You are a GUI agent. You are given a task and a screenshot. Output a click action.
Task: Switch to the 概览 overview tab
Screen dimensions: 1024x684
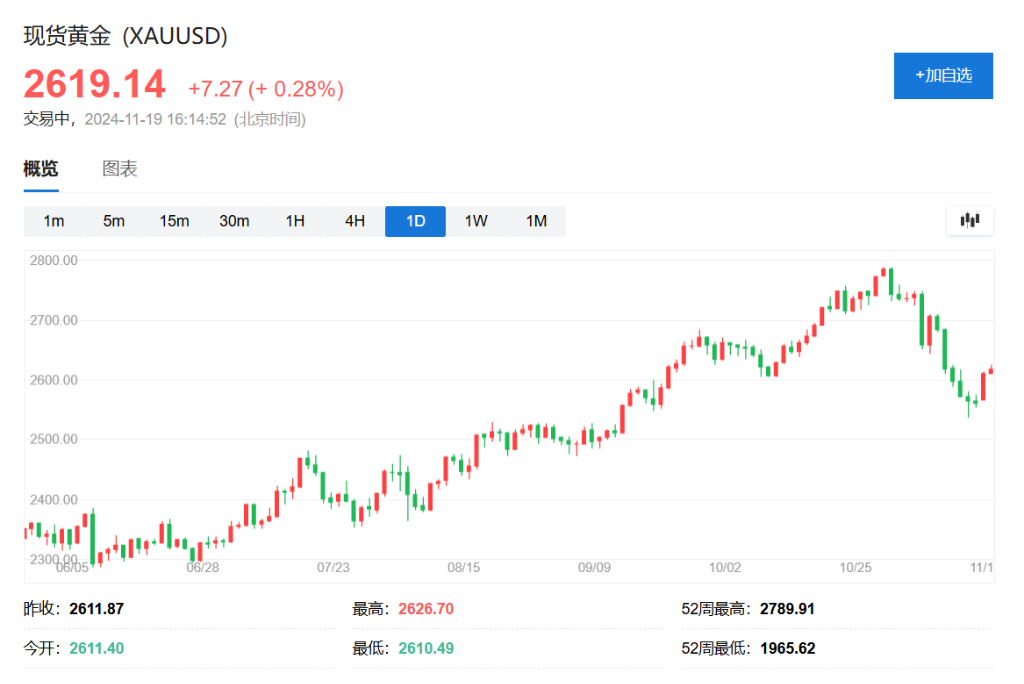(41, 169)
